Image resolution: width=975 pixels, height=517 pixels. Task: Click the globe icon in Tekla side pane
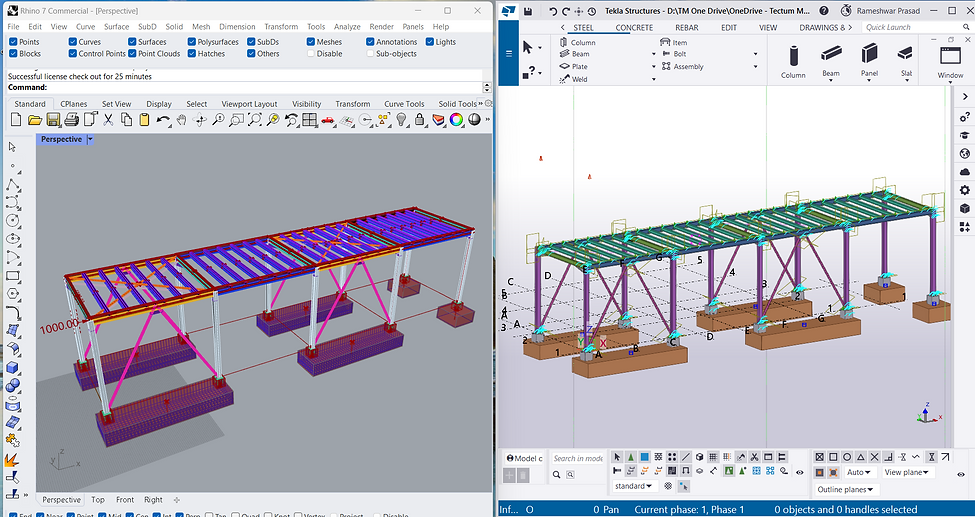(964, 153)
